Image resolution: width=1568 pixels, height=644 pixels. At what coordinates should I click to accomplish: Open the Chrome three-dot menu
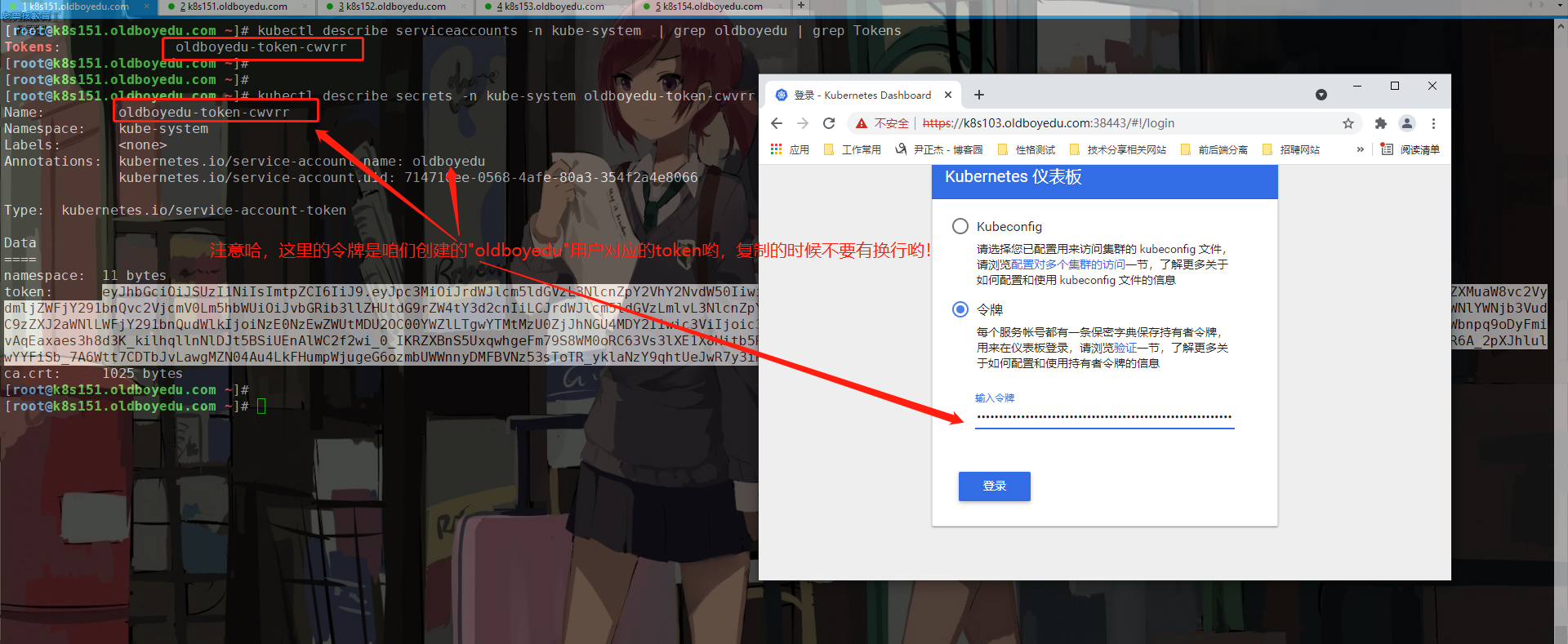(1433, 123)
